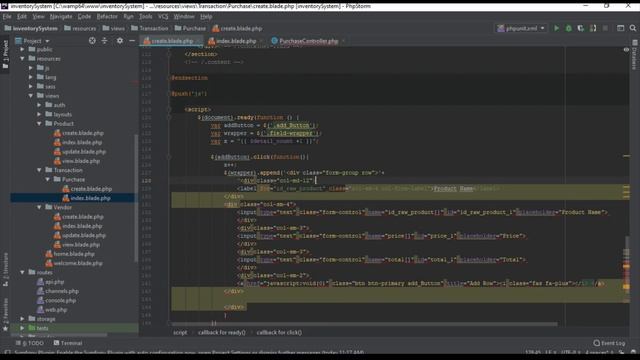Click script breadcrumb below editor

click(180, 332)
